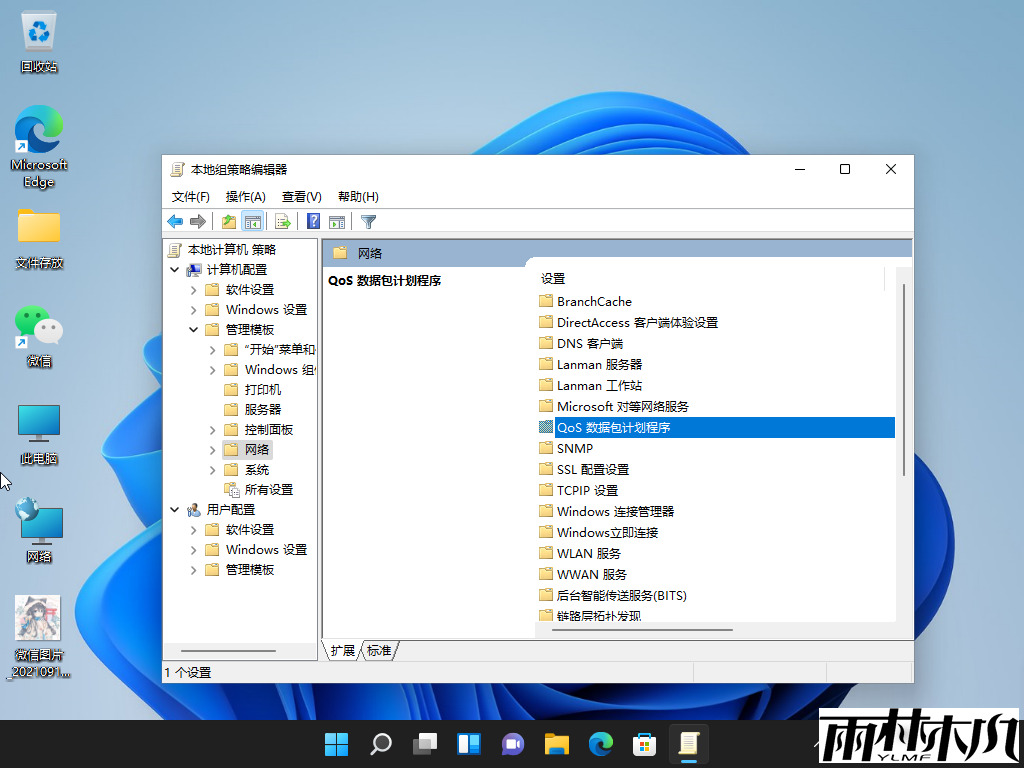Viewport: 1024px width, 768px height.
Task: Collapse the 管理模板 tree node
Action: point(191,329)
